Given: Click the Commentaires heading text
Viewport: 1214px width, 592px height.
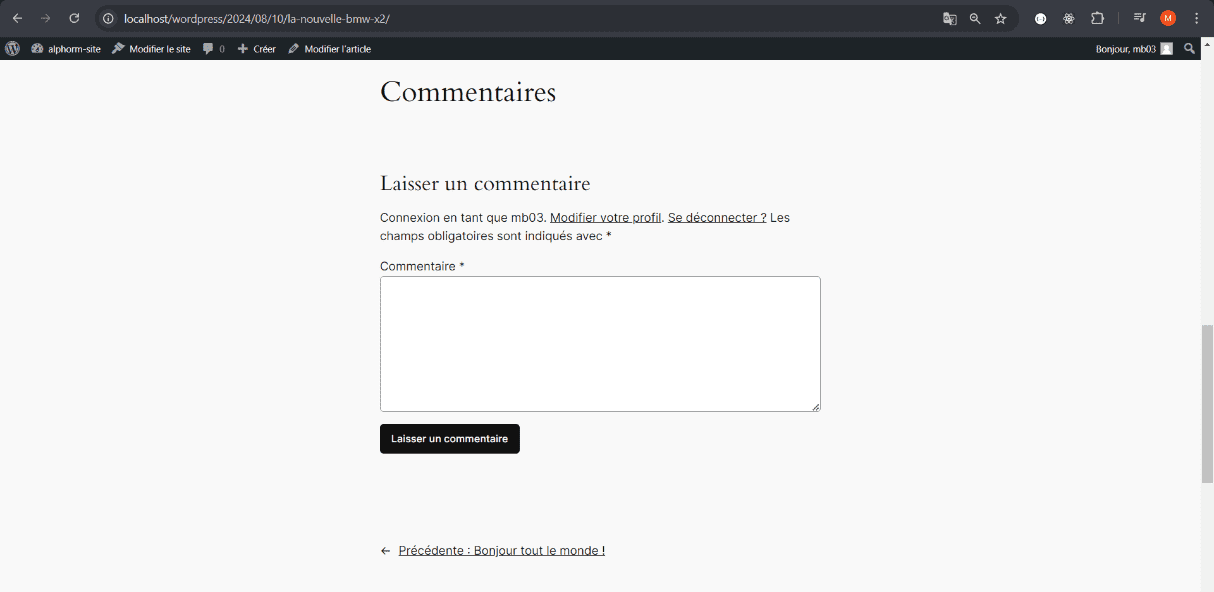Looking at the screenshot, I should pos(468,92).
